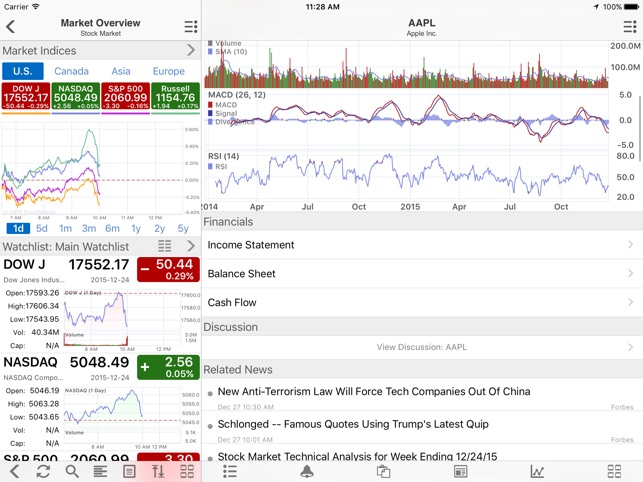
Task: Select 2y chart range
Action: pos(160,228)
